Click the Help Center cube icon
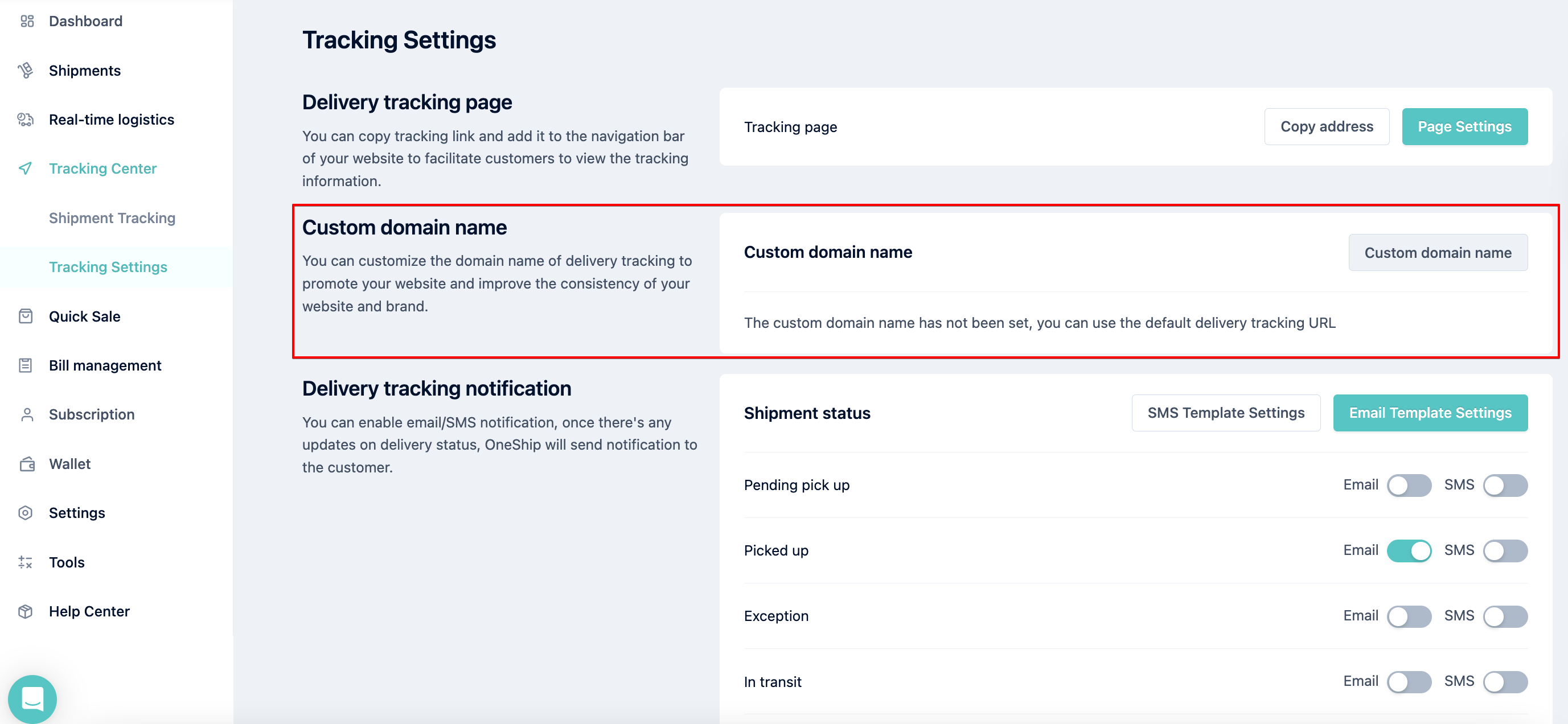 [26, 611]
